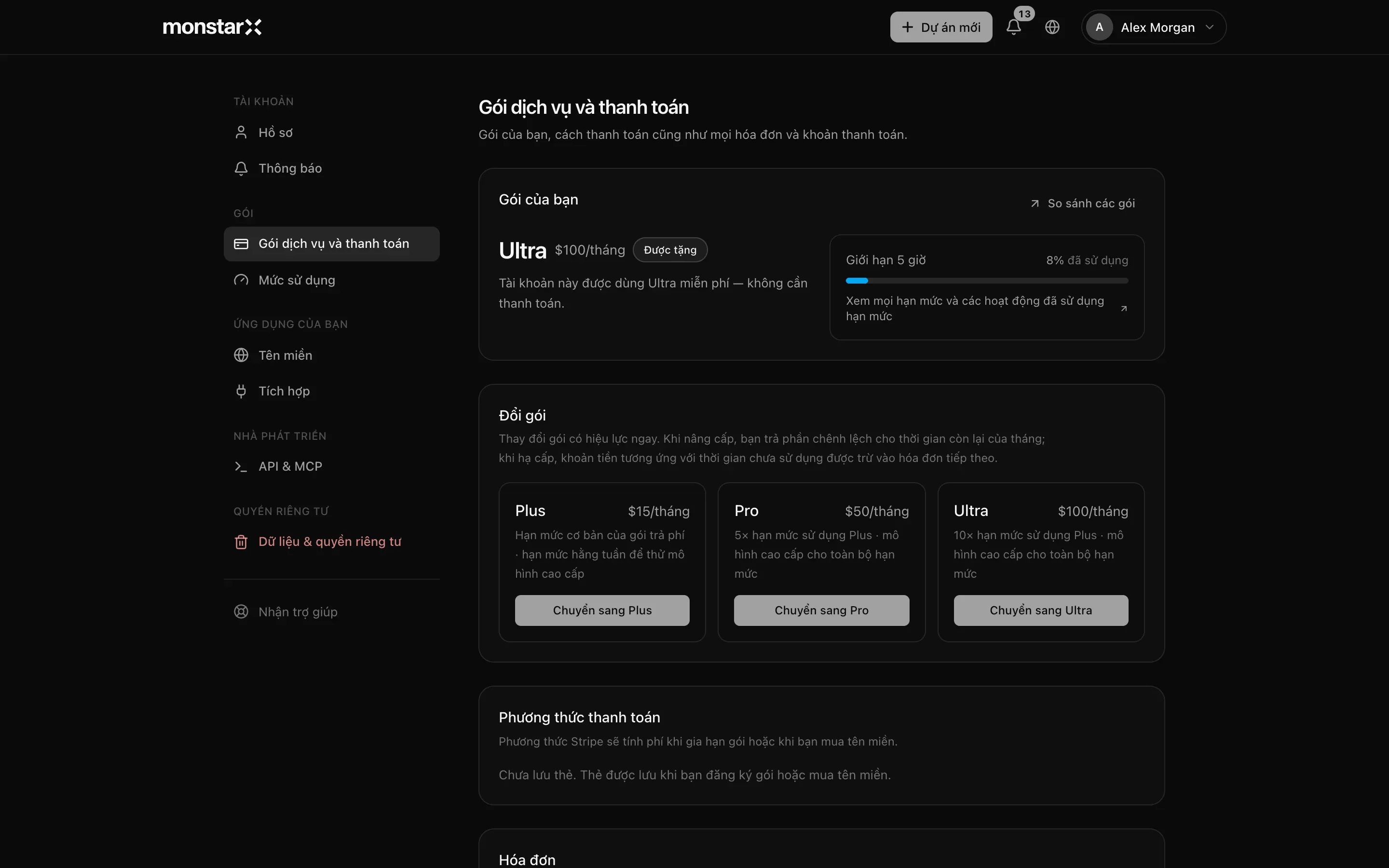Click the card icon beside Gói dịch vụ
Viewport: 1389px width, 868px height.
241,244
